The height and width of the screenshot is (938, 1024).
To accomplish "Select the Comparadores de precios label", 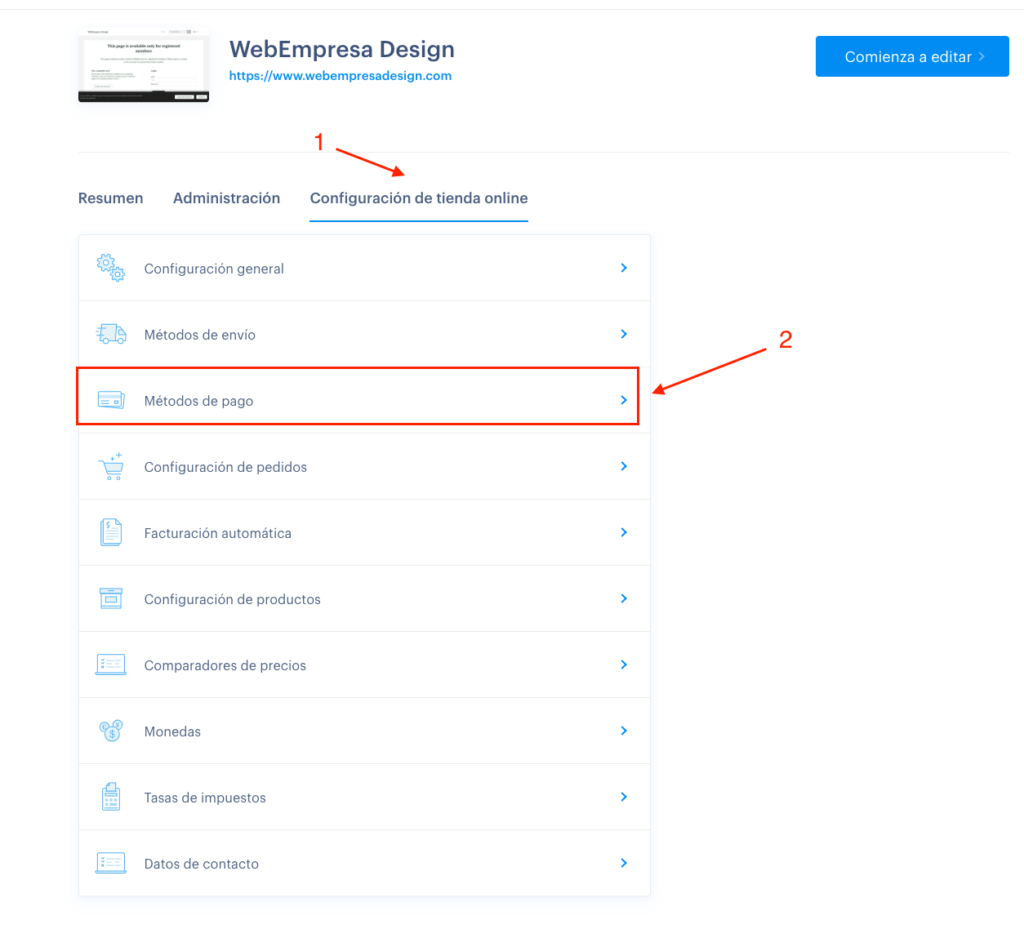I will coord(225,665).
